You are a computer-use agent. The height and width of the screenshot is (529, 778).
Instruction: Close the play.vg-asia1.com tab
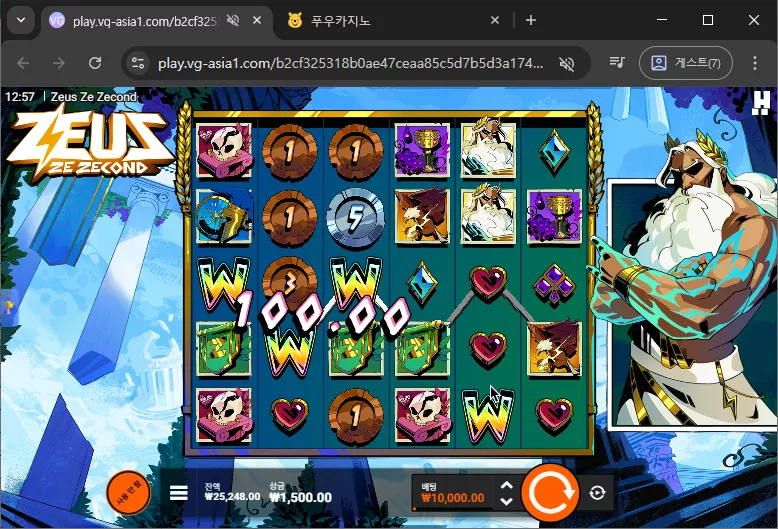pos(257,20)
